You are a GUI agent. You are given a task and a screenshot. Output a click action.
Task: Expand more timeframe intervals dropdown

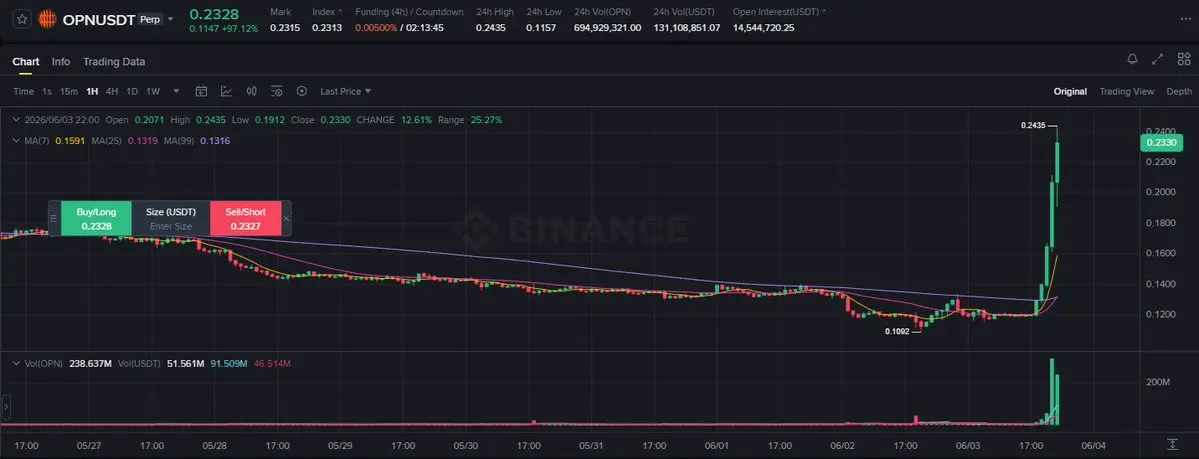pyautogui.click(x=177, y=91)
